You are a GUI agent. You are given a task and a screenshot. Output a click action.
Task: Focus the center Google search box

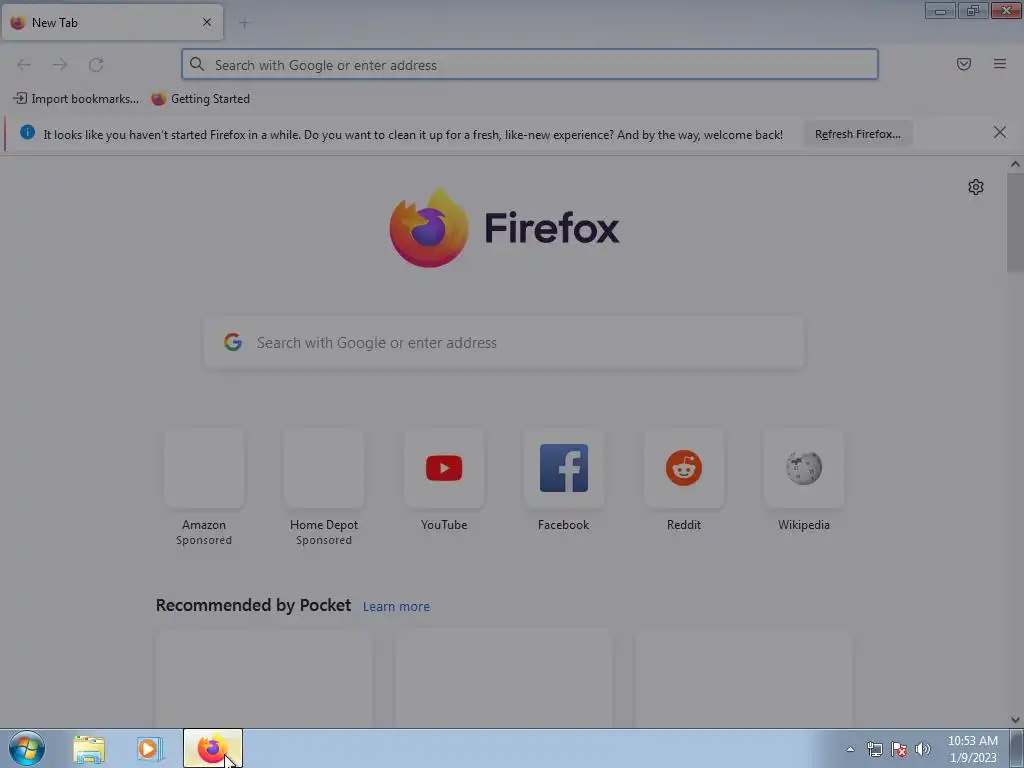[x=504, y=343]
